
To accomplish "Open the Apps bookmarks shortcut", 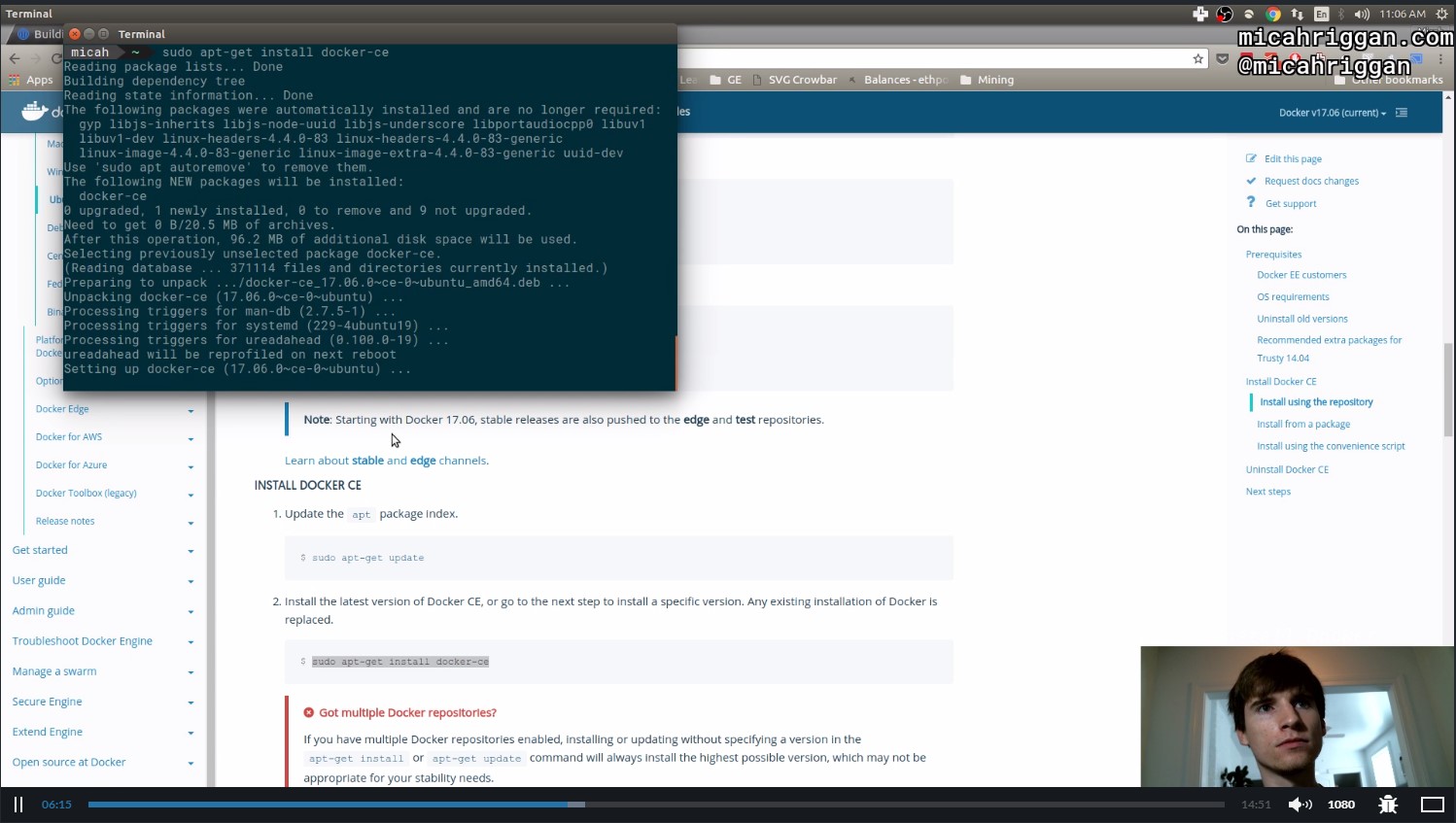I will click(31, 80).
